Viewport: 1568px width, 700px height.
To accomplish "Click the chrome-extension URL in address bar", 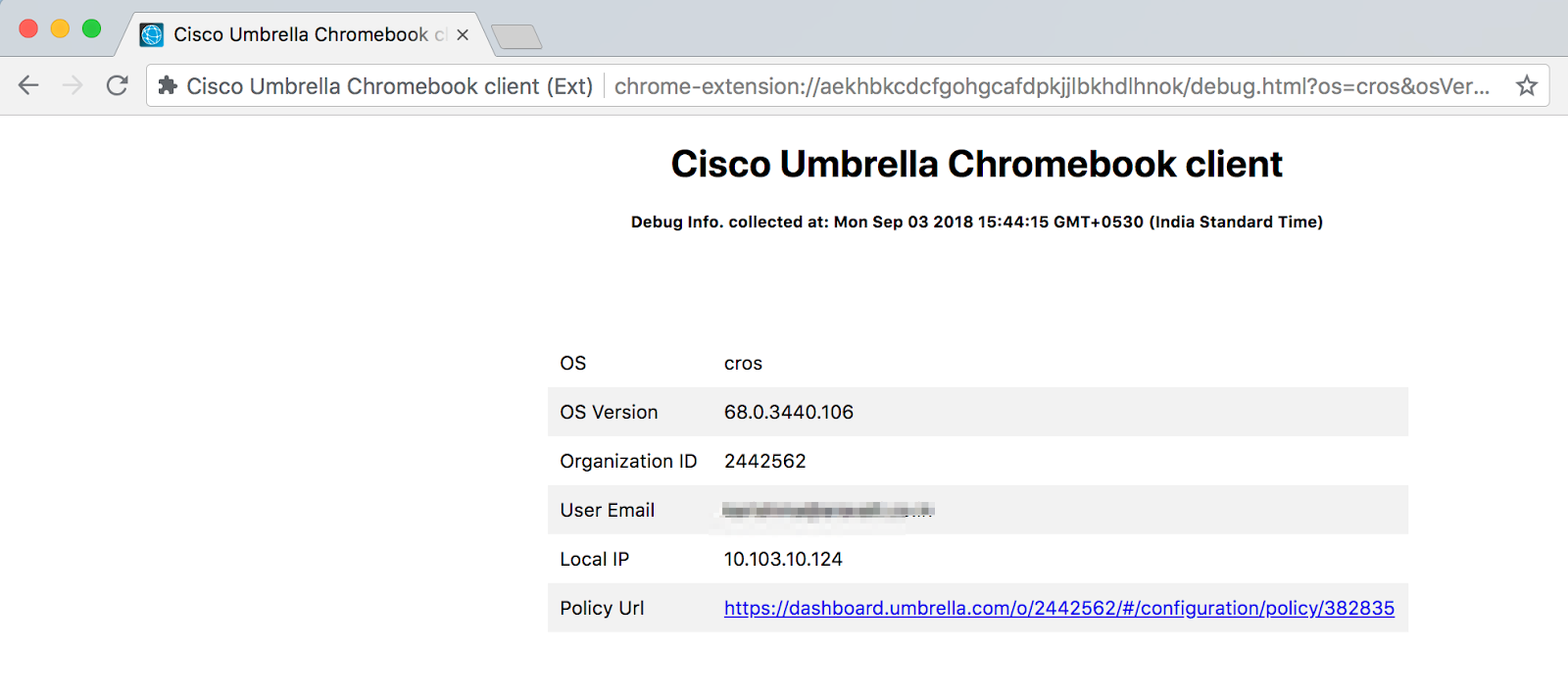I will pyautogui.click(x=1052, y=86).
